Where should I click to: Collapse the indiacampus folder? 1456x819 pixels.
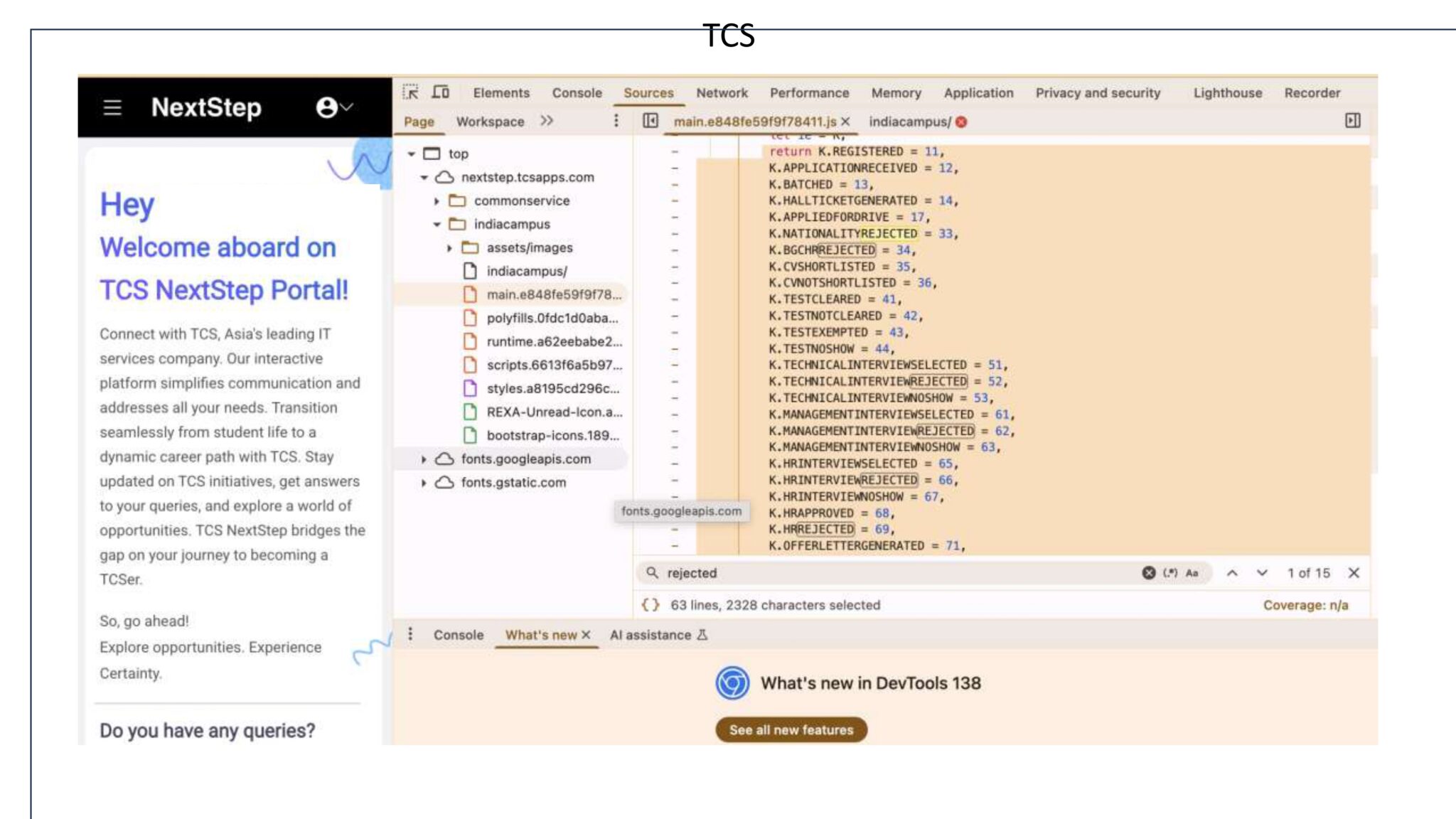(438, 223)
